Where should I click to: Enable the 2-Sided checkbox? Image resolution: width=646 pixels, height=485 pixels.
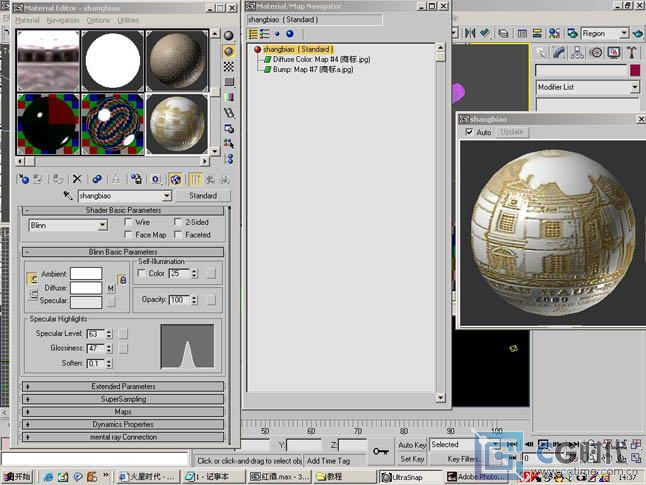pos(178,222)
